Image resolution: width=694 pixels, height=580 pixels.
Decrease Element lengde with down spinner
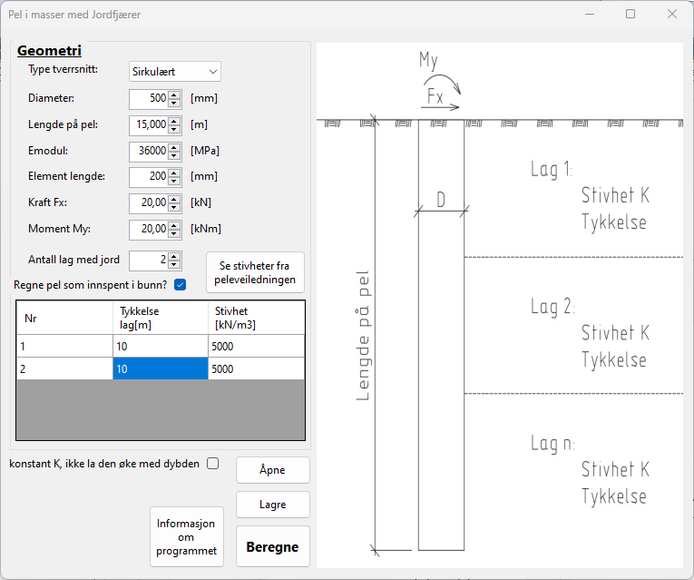click(x=174, y=182)
